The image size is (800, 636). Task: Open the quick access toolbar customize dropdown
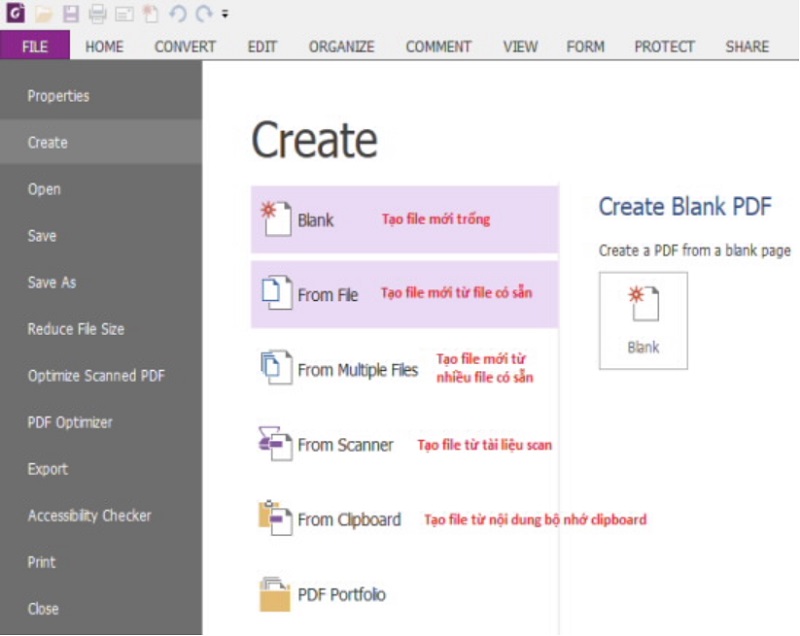click(x=225, y=15)
